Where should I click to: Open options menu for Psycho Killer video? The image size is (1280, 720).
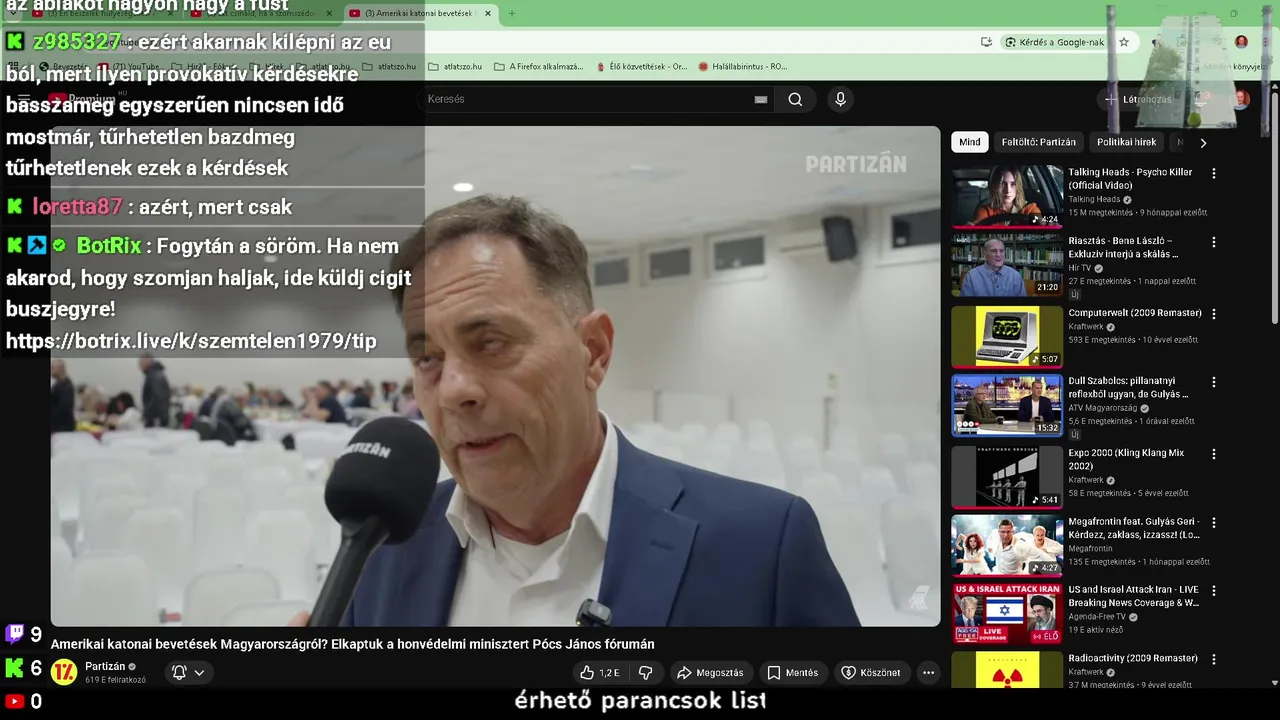[x=1214, y=173]
